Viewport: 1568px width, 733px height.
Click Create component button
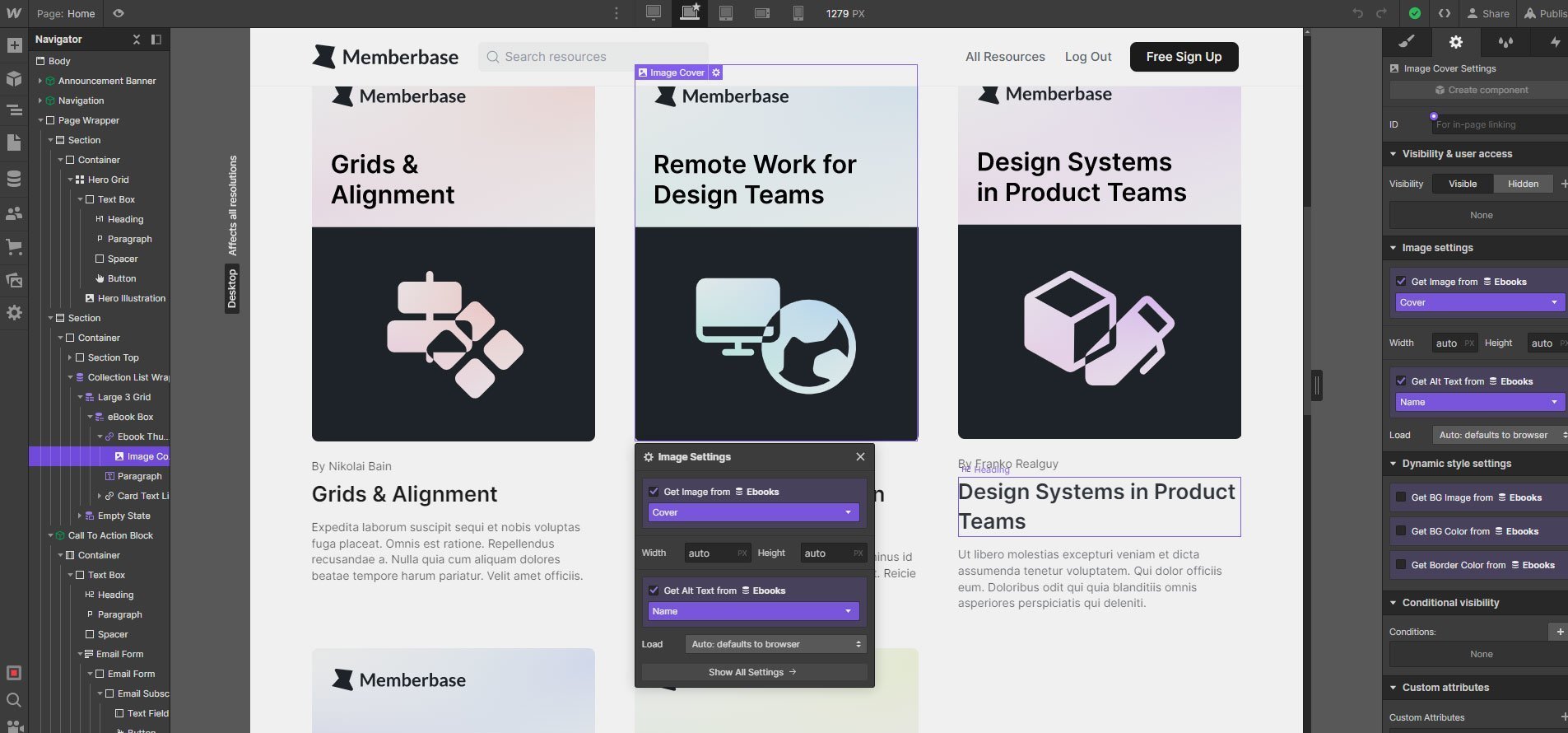1480,90
